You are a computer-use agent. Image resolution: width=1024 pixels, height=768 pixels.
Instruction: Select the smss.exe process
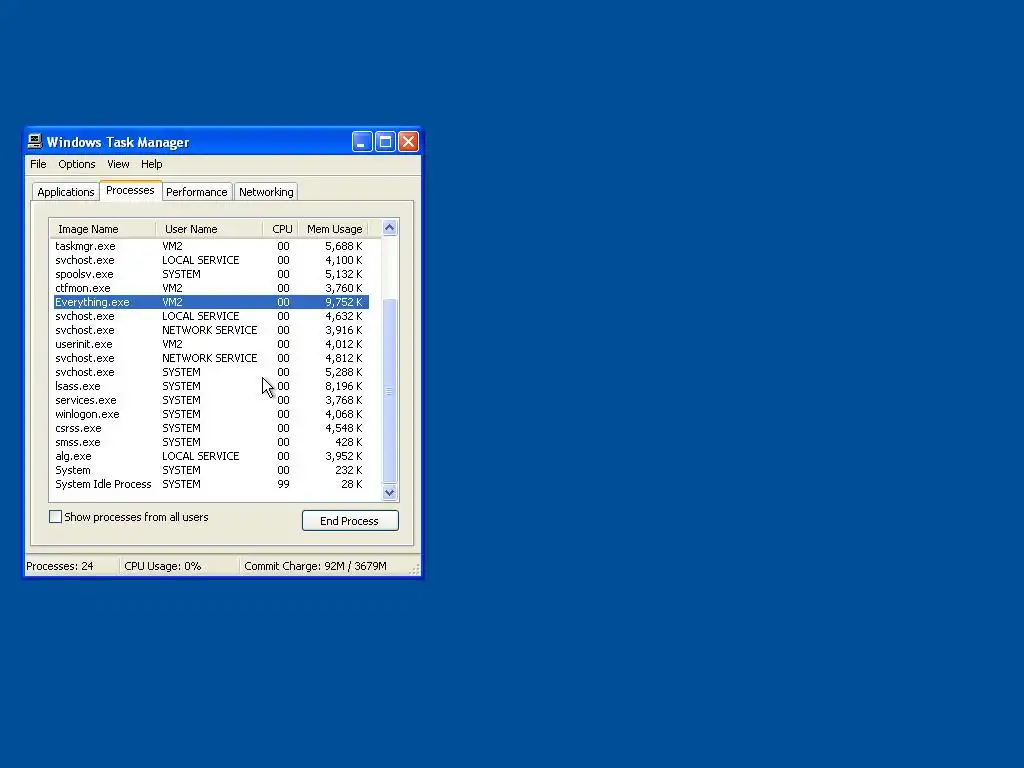[x=211, y=442]
